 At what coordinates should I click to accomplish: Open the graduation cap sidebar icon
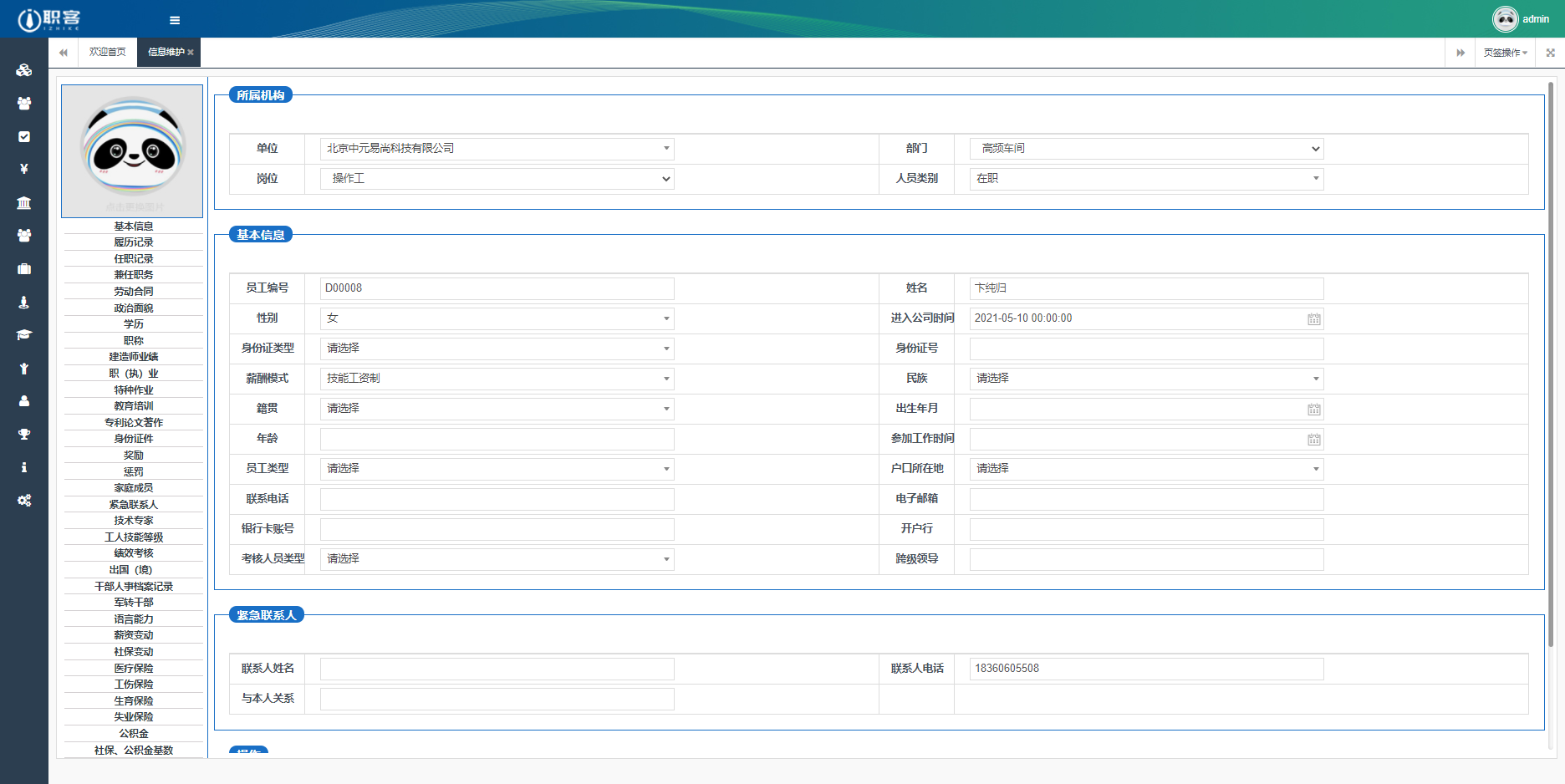[x=24, y=334]
